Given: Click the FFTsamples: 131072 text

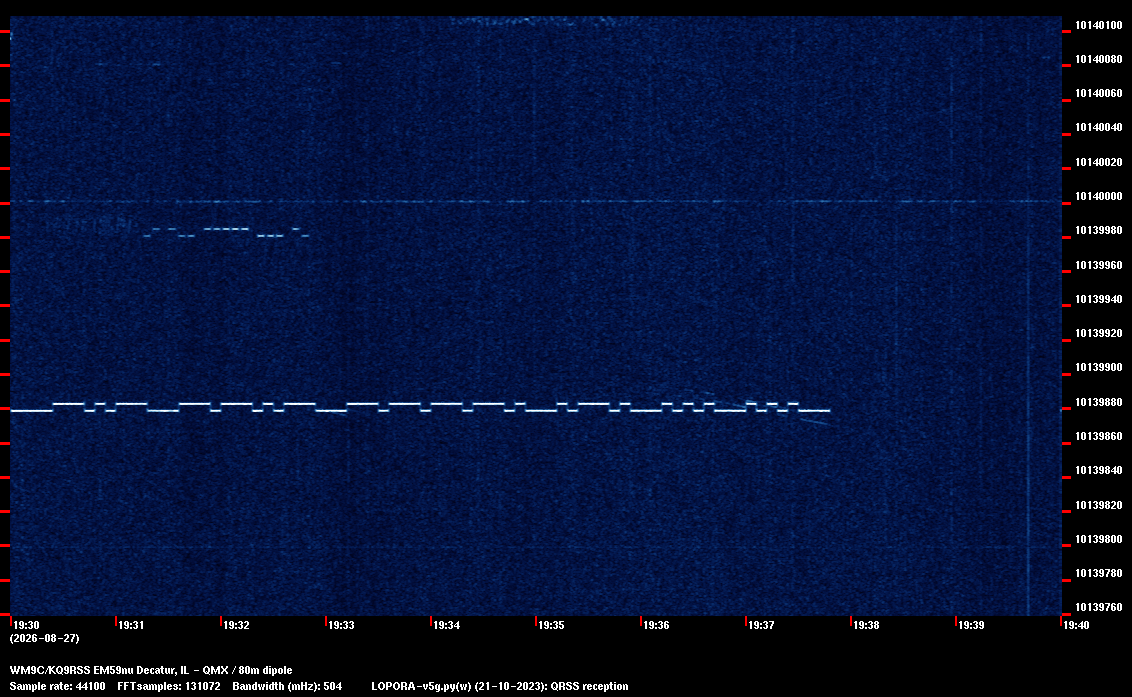Looking at the screenshot, I should pos(169,686).
